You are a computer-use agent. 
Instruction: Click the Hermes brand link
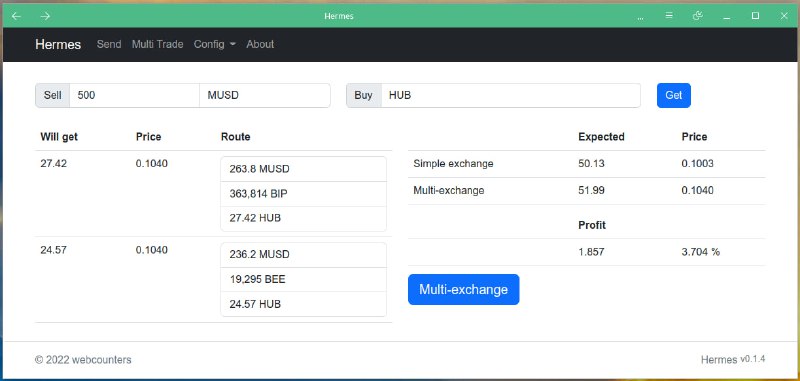click(x=58, y=44)
